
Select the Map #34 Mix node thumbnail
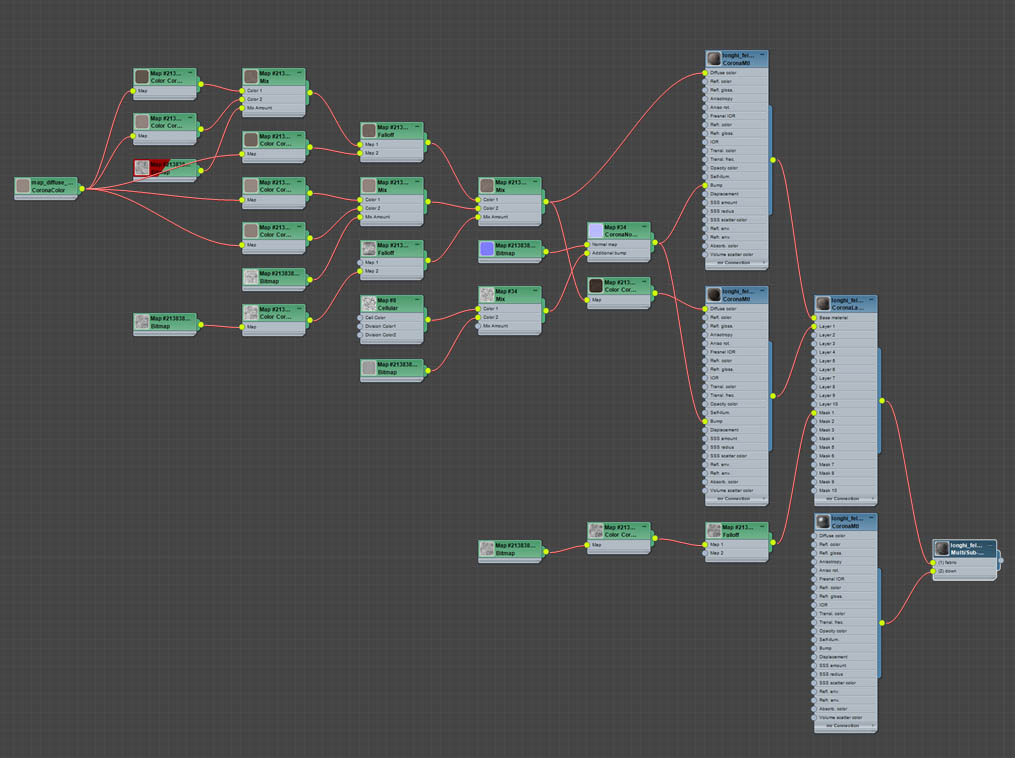(487, 295)
